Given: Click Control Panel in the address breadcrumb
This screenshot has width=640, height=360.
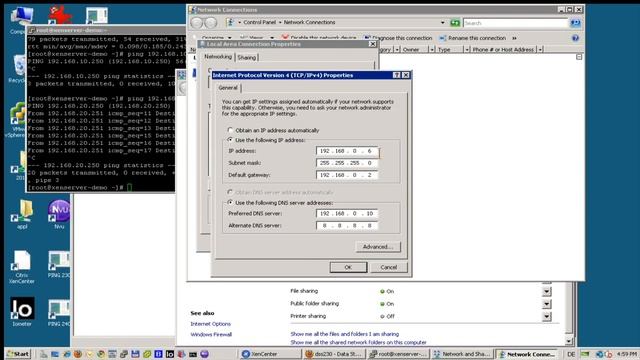Looking at the screenshot, I should [x=260, y=22].
